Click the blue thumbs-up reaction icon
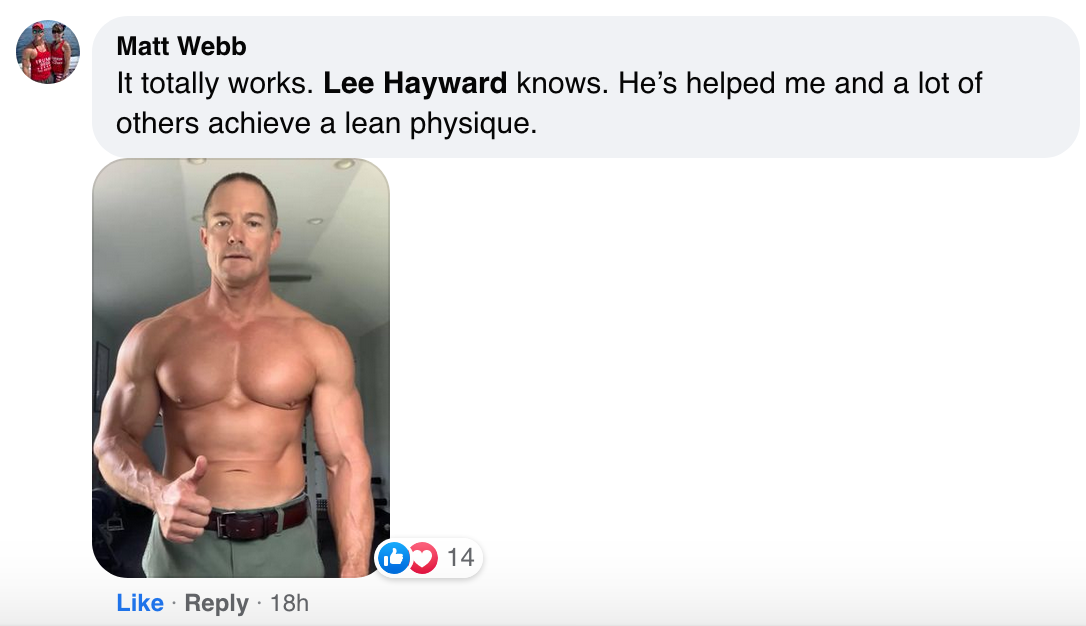Image resolution: width=1086 pixels, height=626 pixels. click(x=394, y=557)
